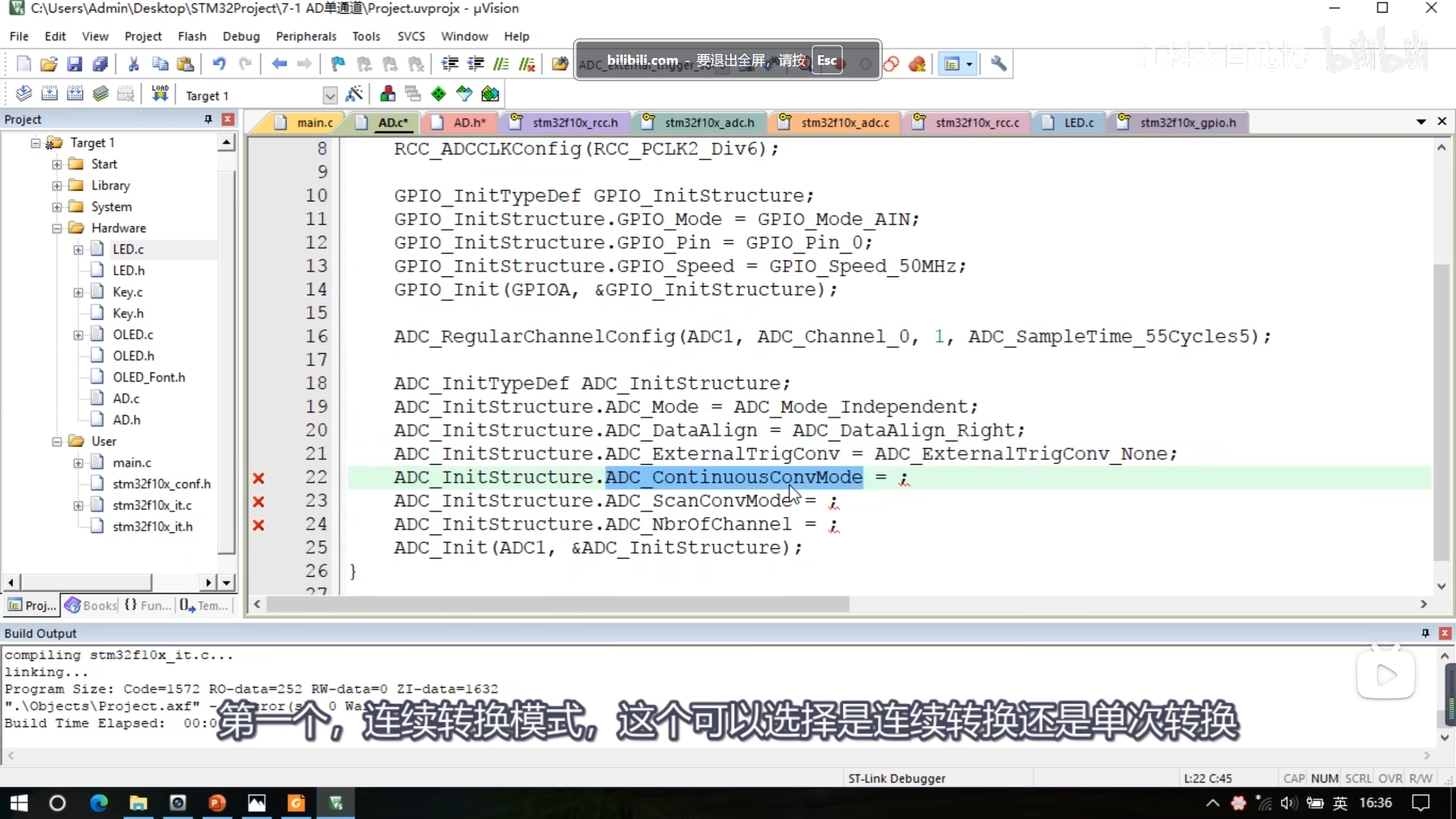Expand the System folder
Screen dimensions: 1456x819
(57, 207)
